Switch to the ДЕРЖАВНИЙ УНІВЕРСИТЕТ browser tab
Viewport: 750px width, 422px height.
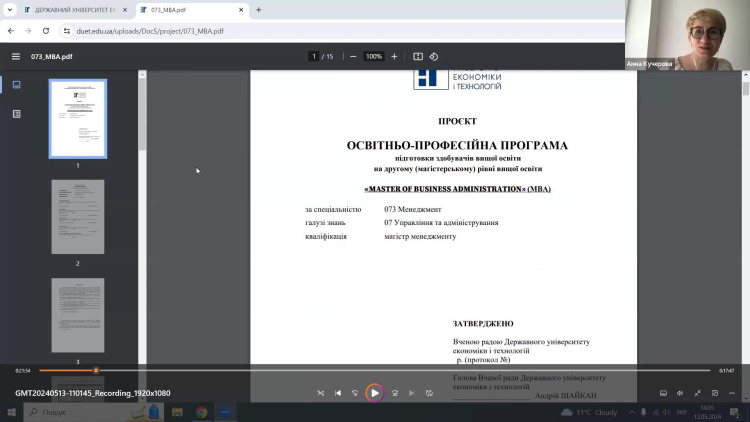pos(70,10)
